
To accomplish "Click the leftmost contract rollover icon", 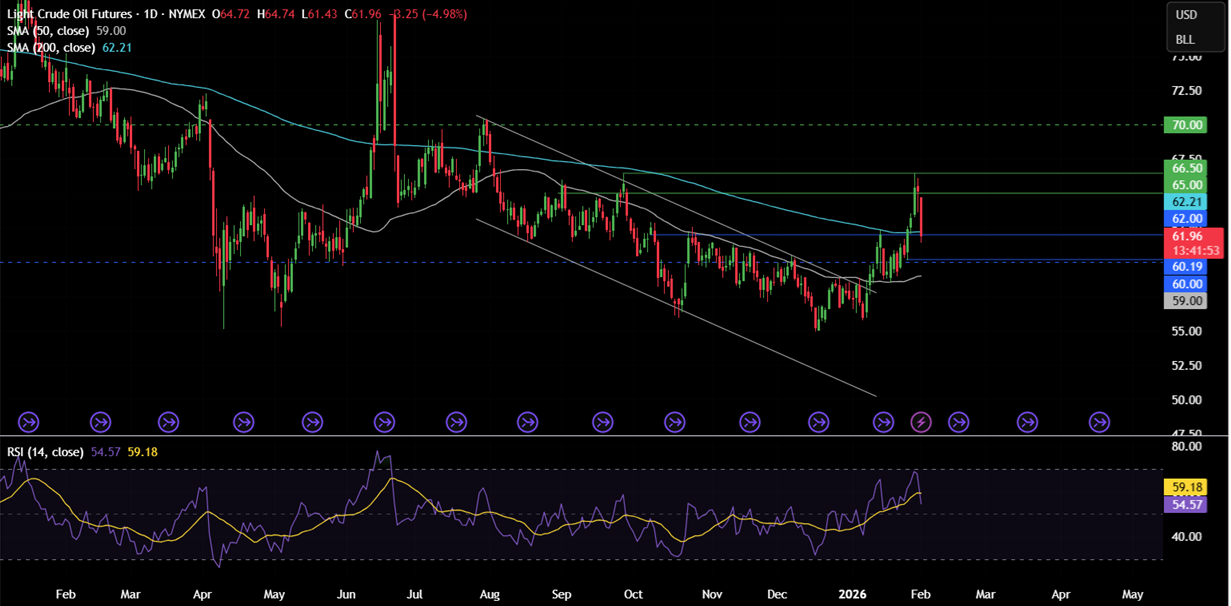I will coord(28,422).
